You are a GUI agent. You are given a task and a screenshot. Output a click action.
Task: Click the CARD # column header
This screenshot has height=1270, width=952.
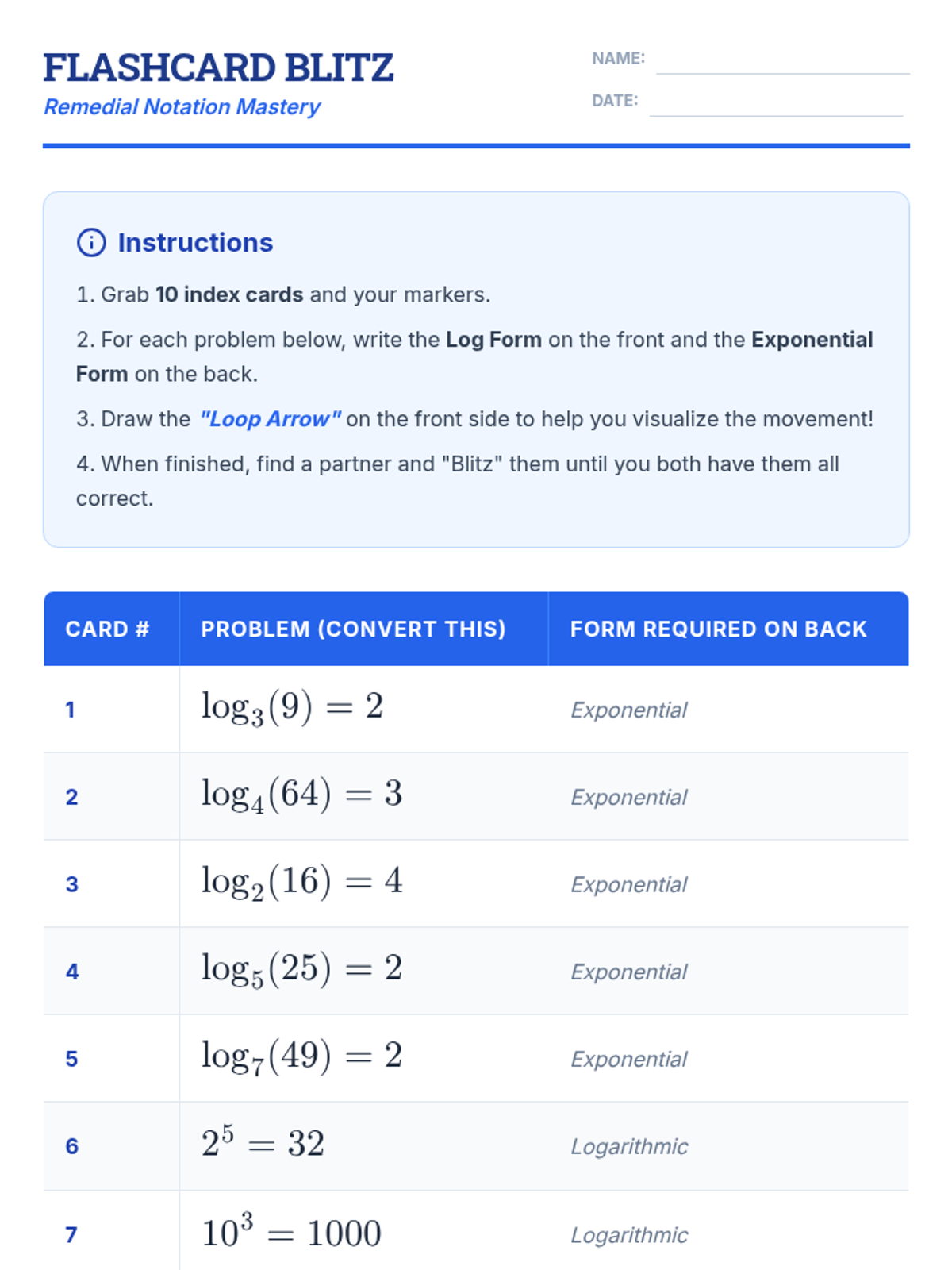click(107, 629)
